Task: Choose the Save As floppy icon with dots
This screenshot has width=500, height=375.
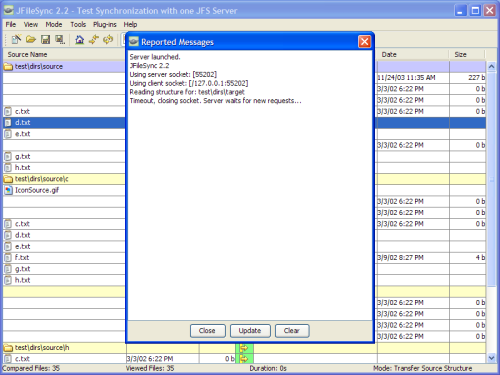Action: coord(60,40)
